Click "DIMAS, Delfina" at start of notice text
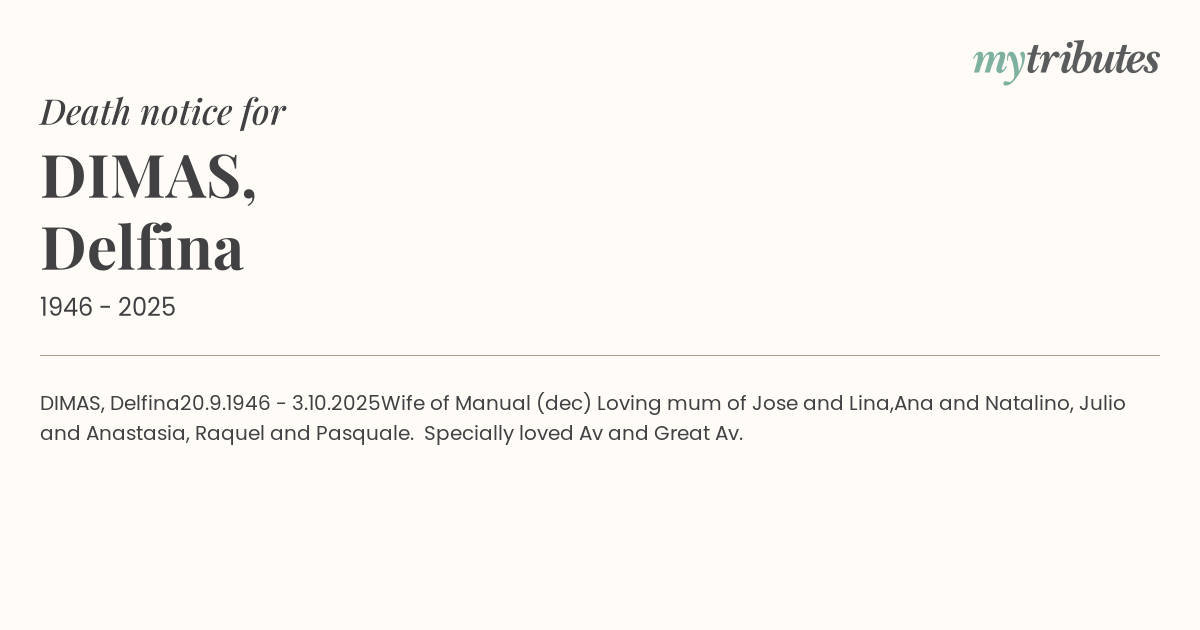 (109, 403)
